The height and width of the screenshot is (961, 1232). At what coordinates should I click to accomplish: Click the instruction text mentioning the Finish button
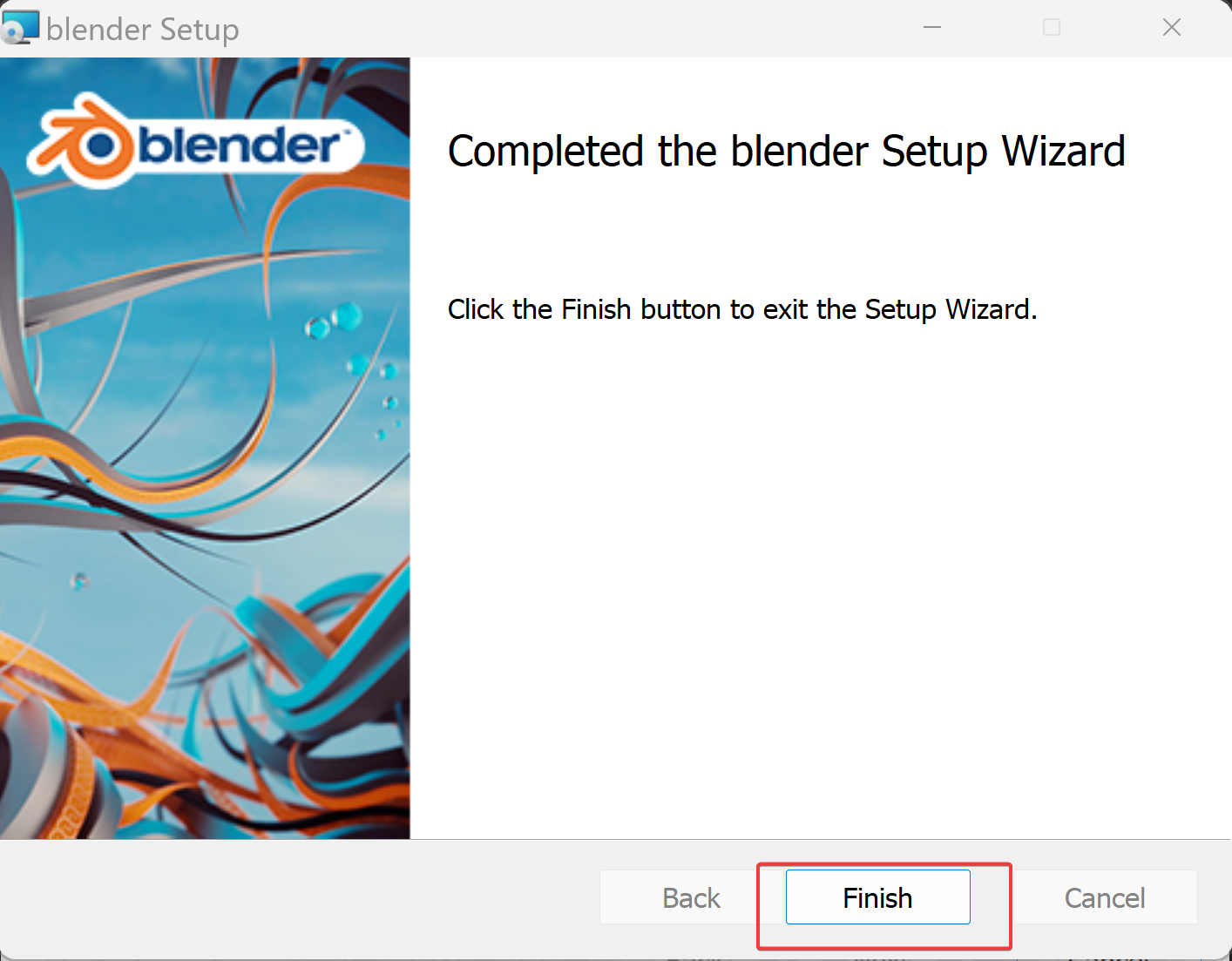point(742,309)
